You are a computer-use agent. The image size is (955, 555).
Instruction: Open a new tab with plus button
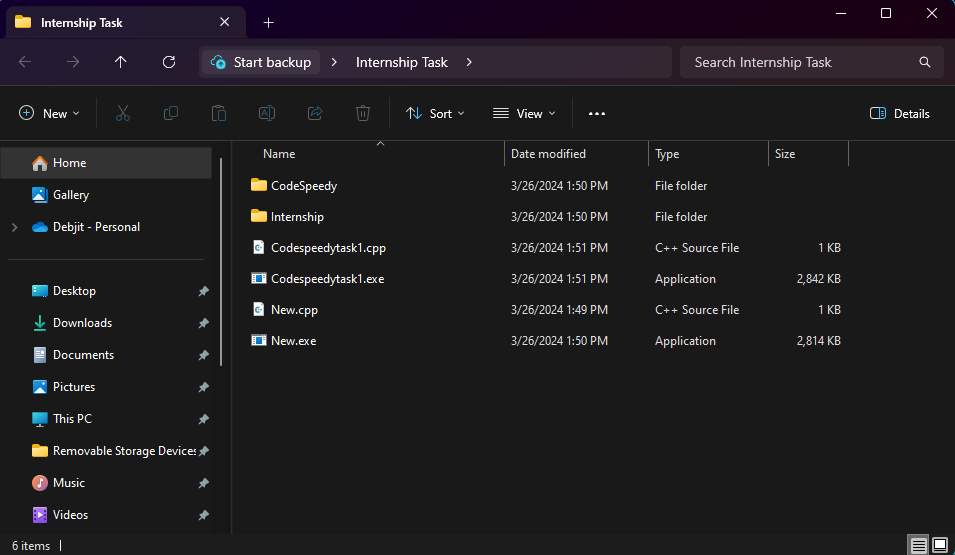coord(268,23)
